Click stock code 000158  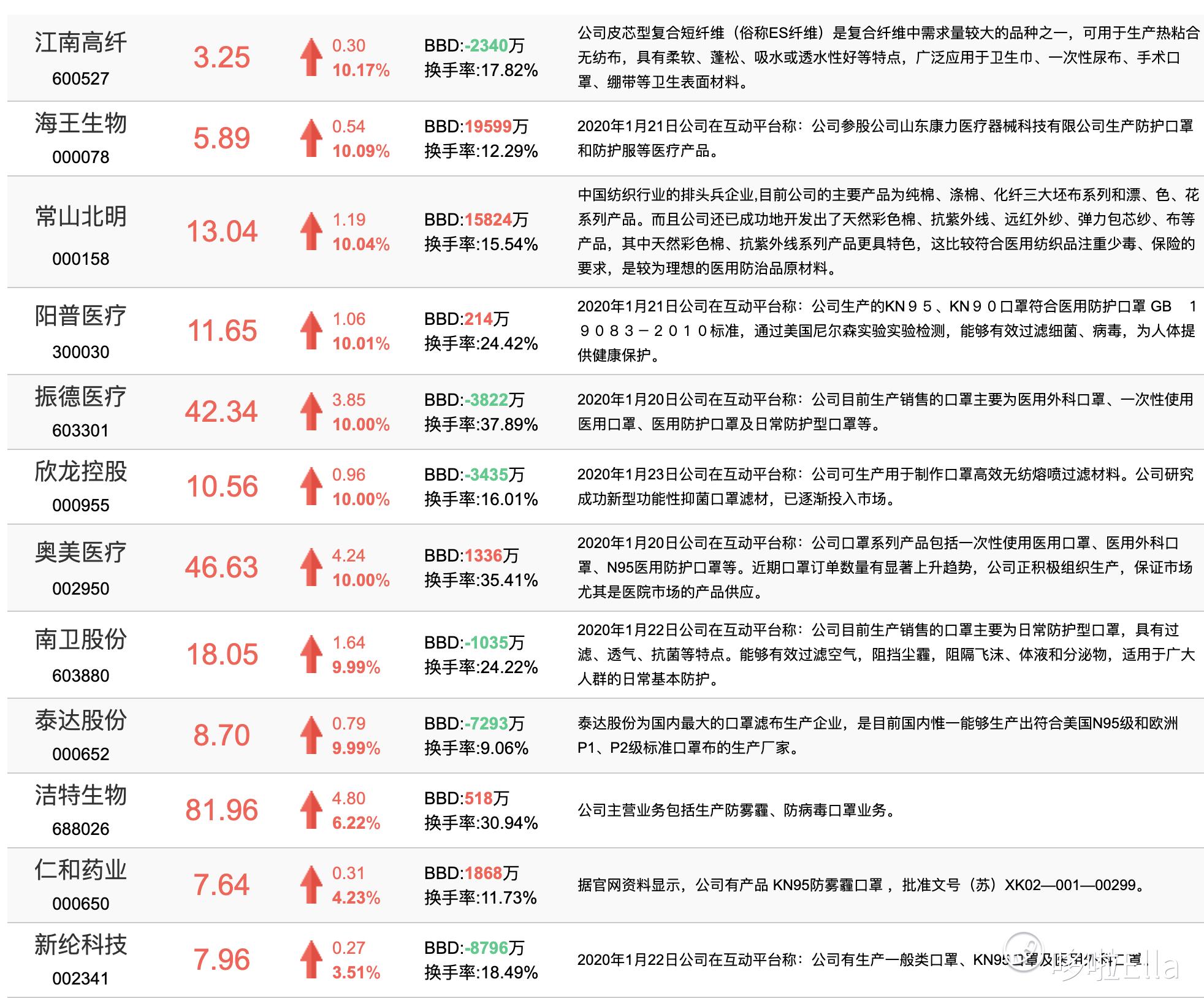(81, 259)
